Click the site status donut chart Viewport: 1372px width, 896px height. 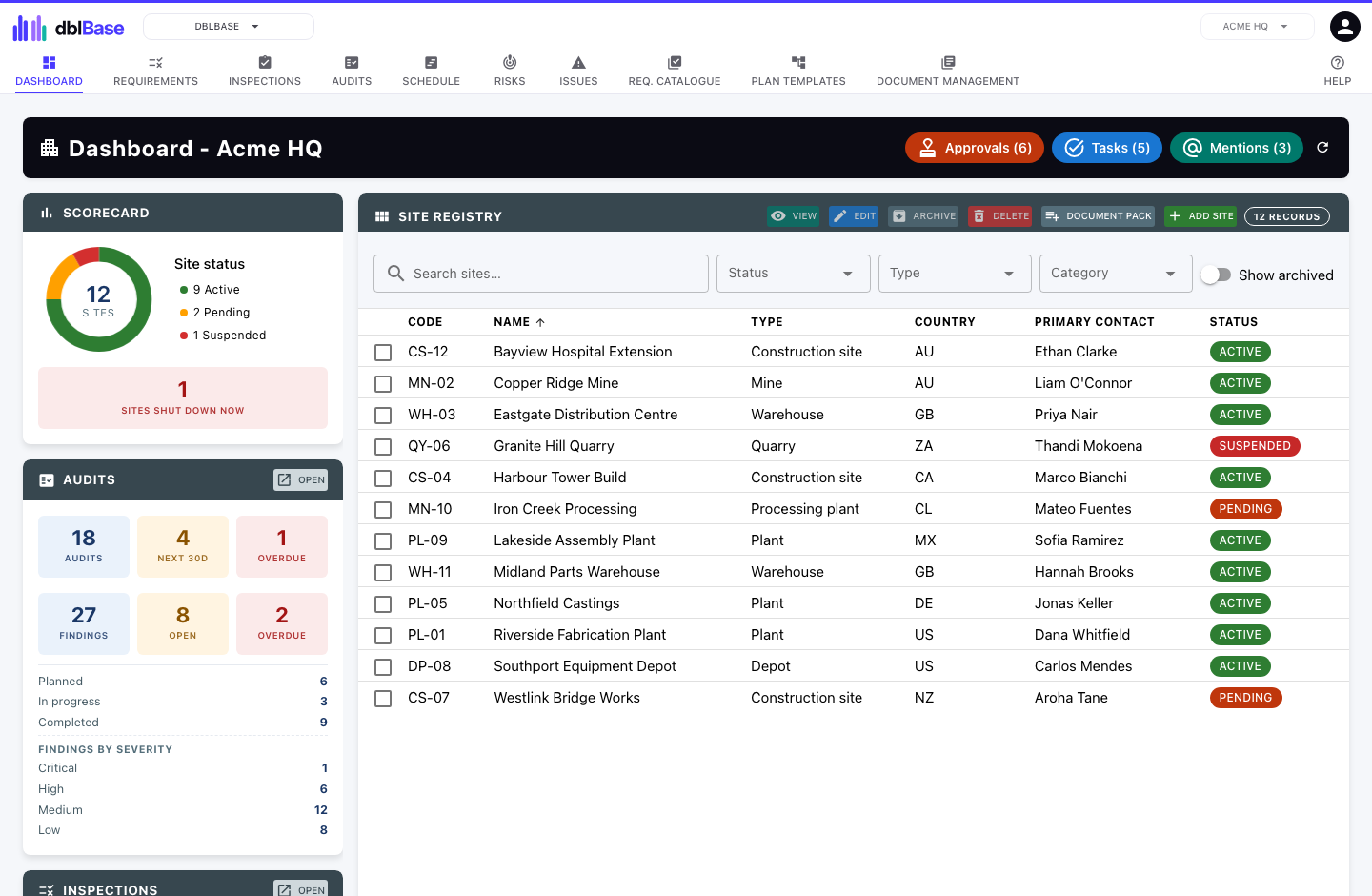(99, 299)
